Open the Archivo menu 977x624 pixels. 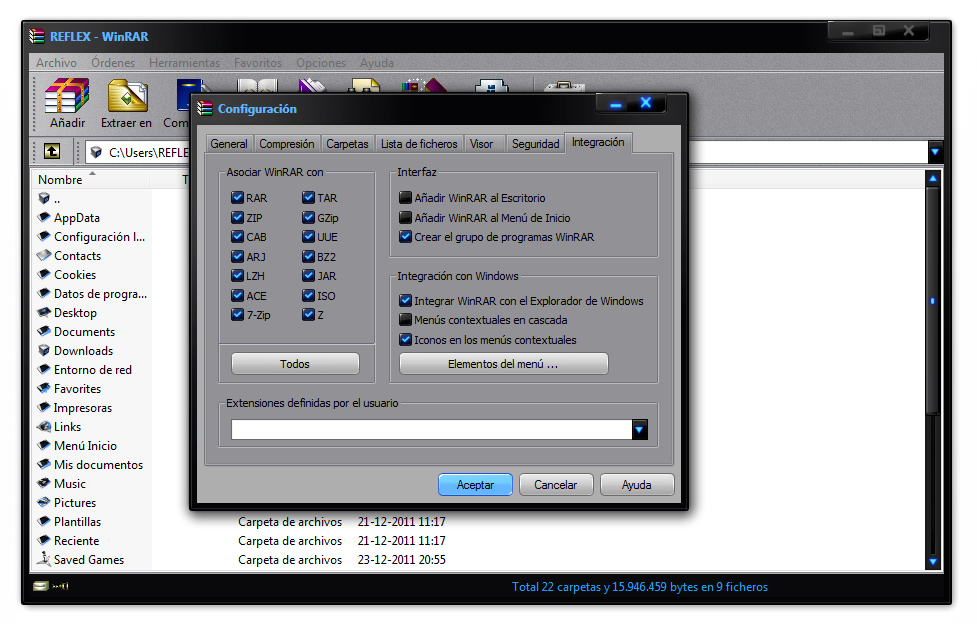[x=56, y=62]
